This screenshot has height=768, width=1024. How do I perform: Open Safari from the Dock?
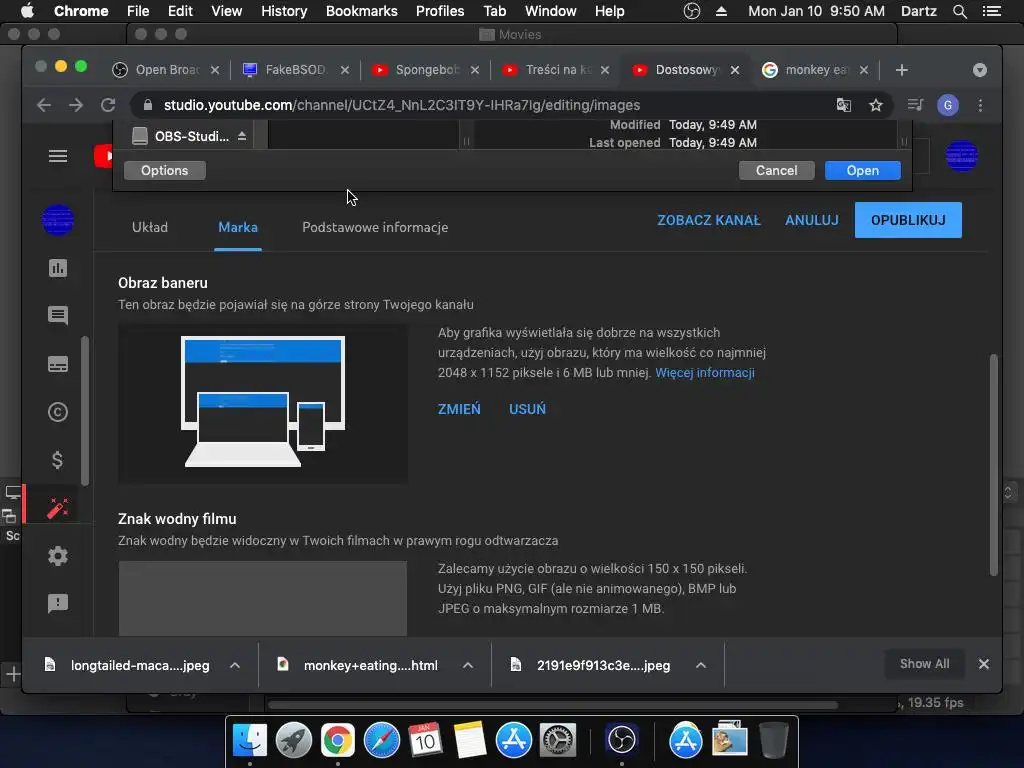(x=381, y=740)
